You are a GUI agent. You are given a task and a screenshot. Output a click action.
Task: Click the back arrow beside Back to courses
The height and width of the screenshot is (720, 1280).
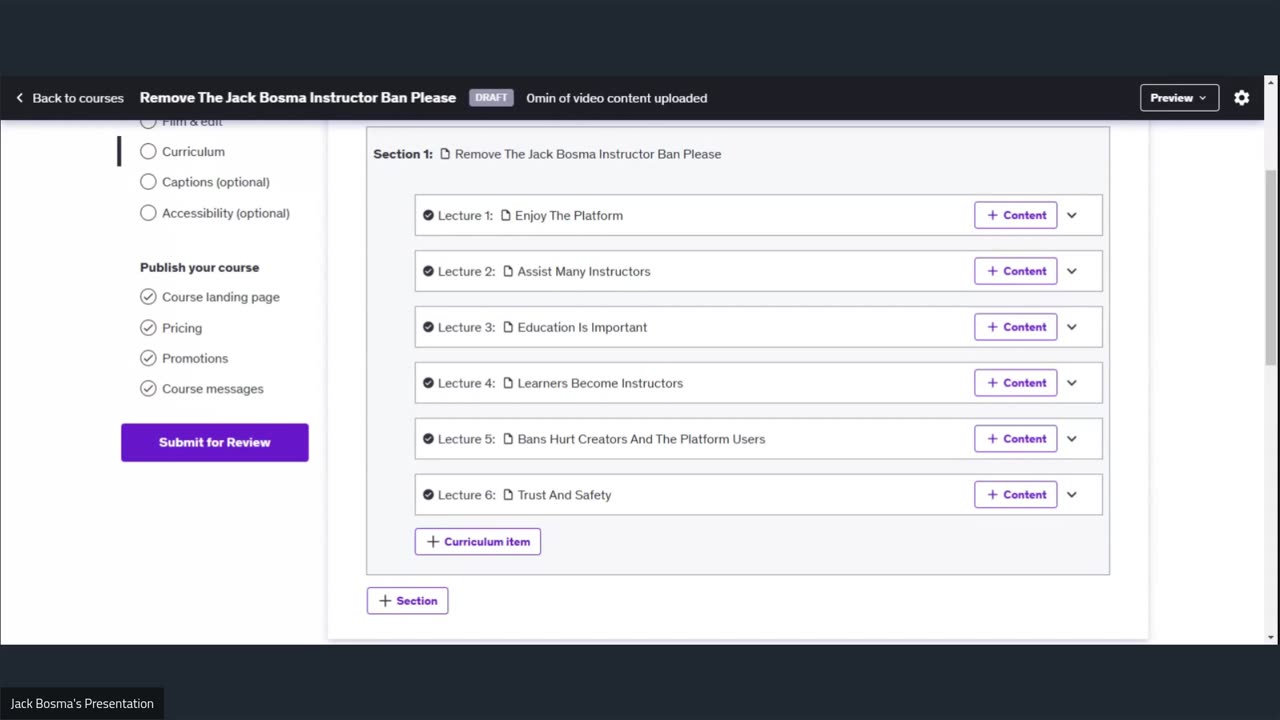(x=19, y=98)
